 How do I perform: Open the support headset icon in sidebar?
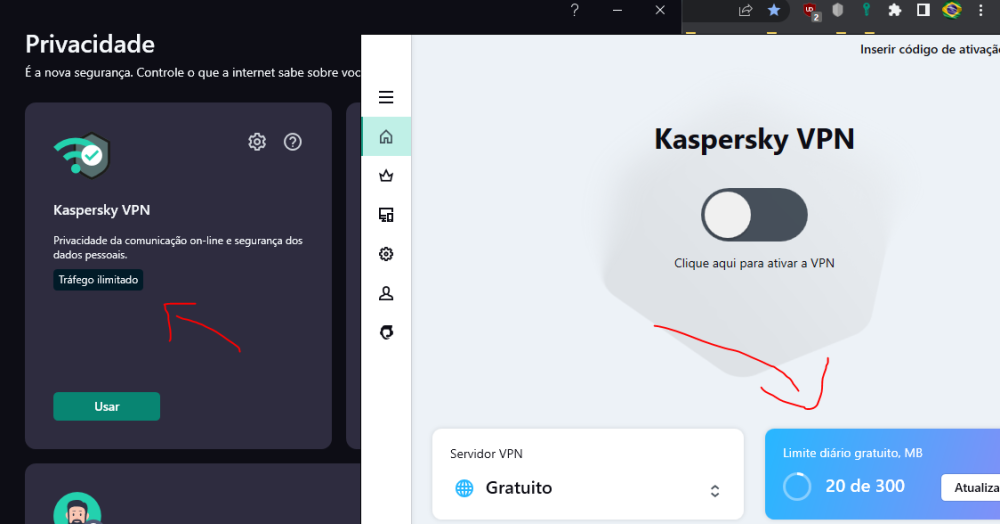click(x=386, y=332)
